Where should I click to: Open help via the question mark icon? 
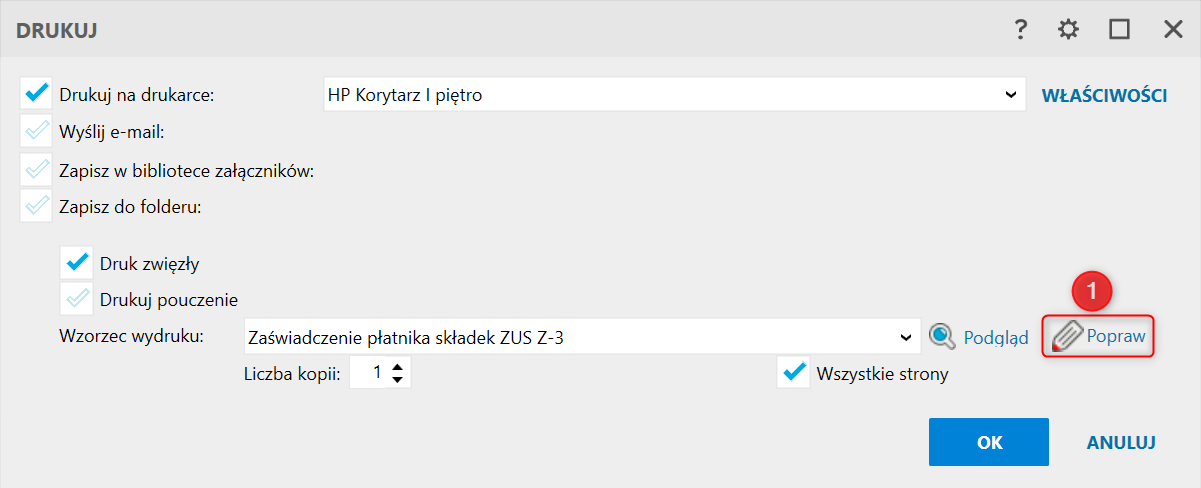tap(1020, 30)
